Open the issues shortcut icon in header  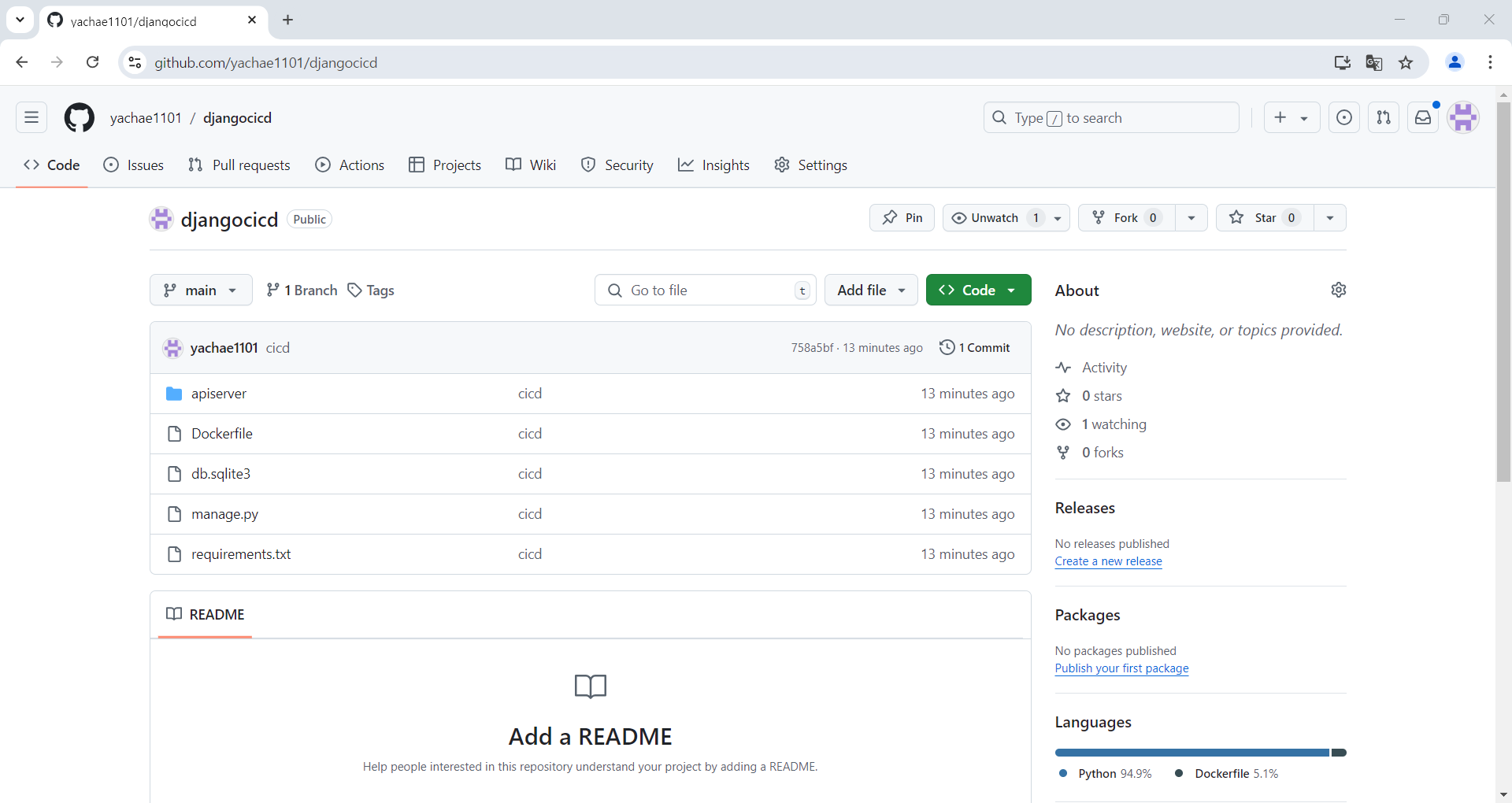point(1344,117)
